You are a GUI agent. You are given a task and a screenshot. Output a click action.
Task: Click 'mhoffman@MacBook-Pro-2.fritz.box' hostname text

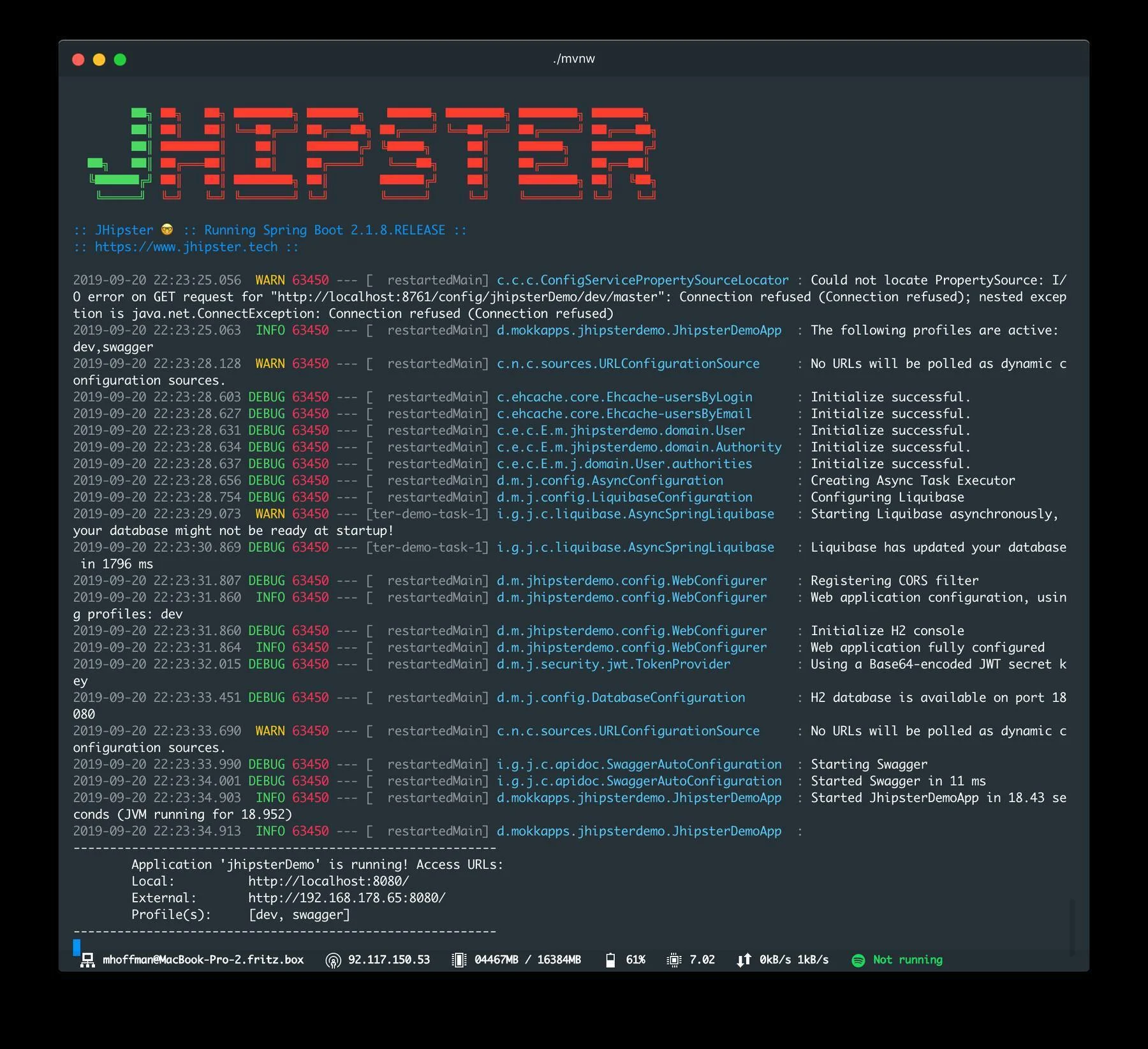point(203,960)
